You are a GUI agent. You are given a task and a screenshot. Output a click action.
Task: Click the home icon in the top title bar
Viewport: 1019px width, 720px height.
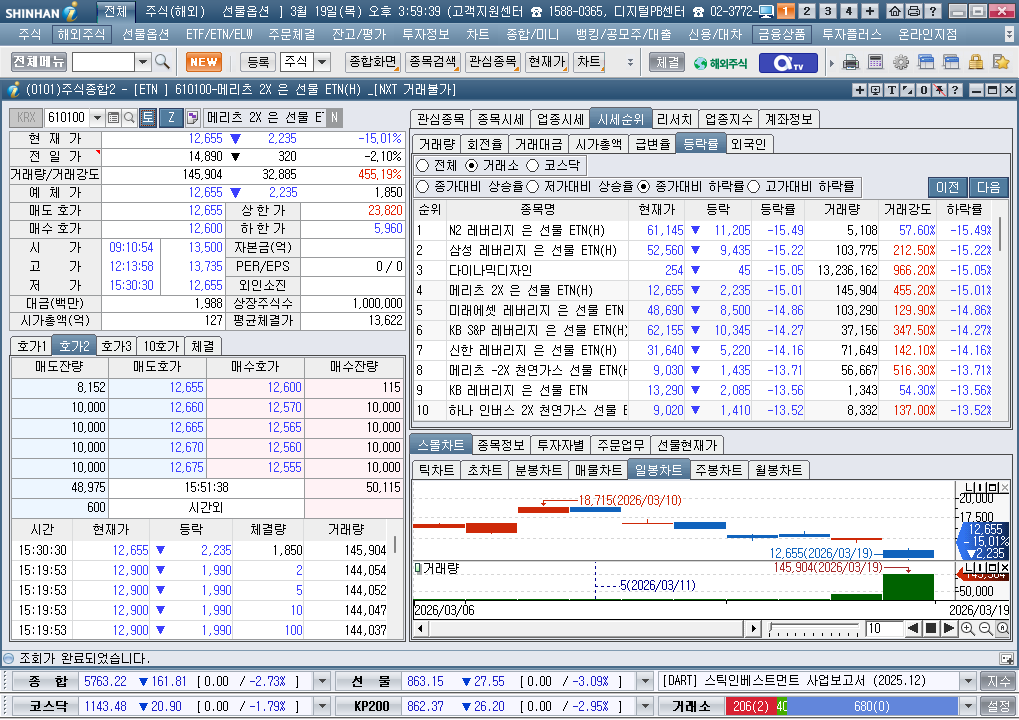(x=895, y=11)
